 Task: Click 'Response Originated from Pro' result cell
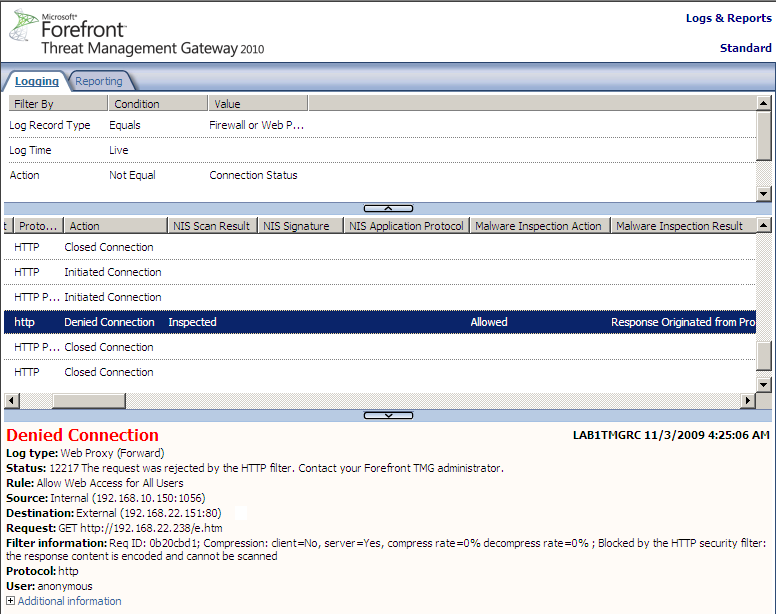click(x=683, y=322)
